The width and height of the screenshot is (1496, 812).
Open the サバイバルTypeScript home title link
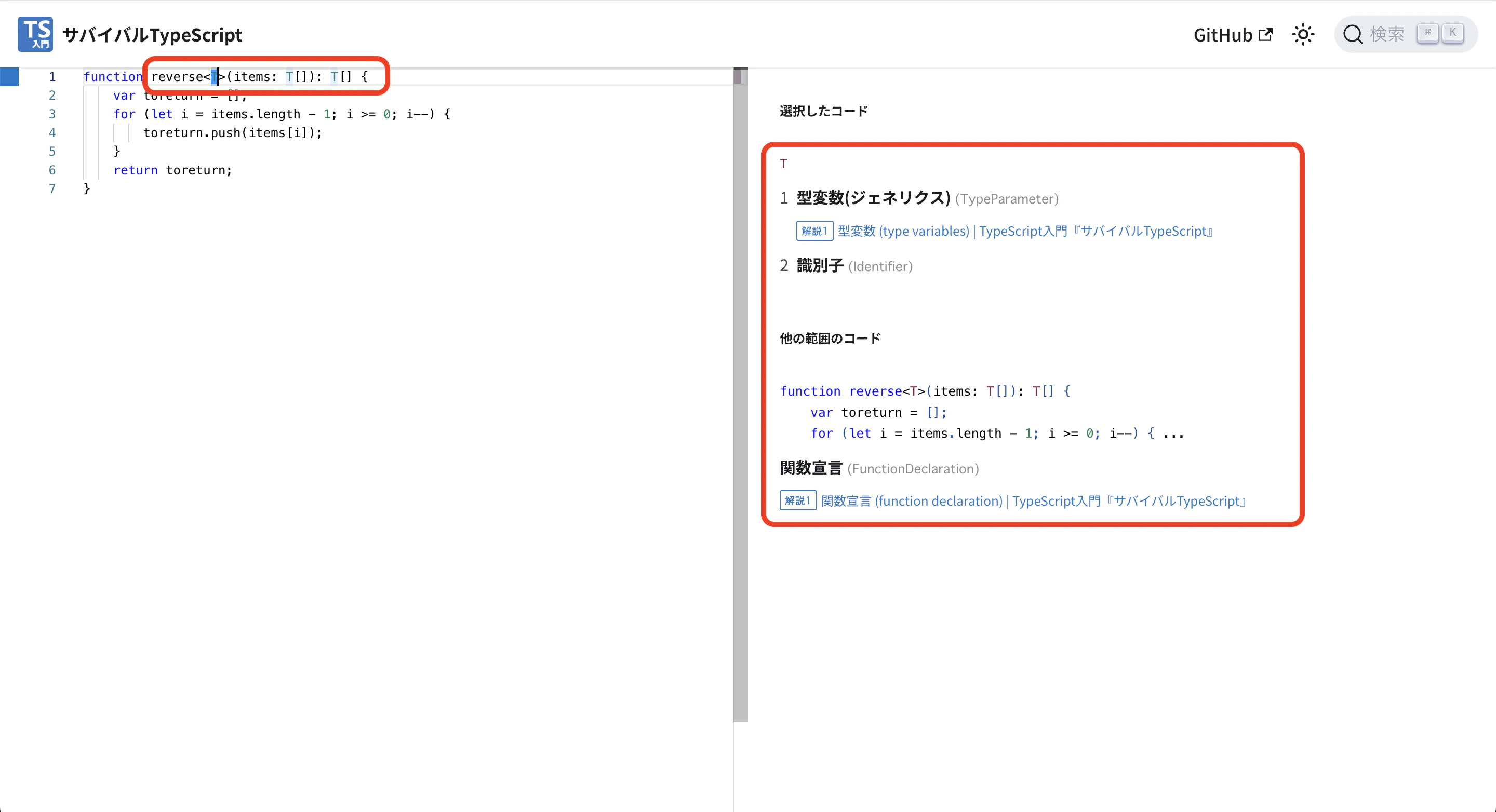(152, 35)
